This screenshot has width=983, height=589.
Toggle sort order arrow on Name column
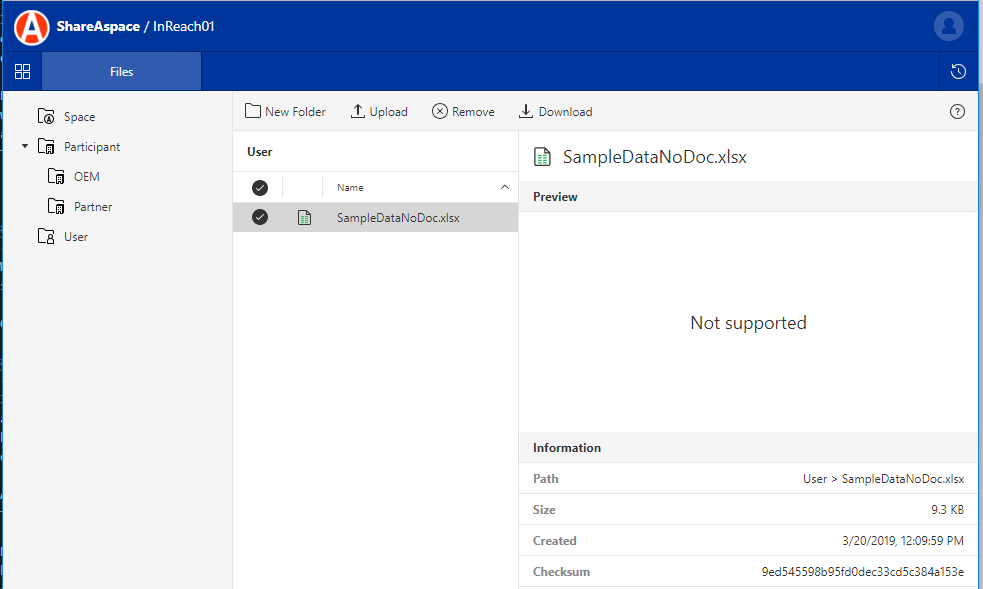[504, 188]
